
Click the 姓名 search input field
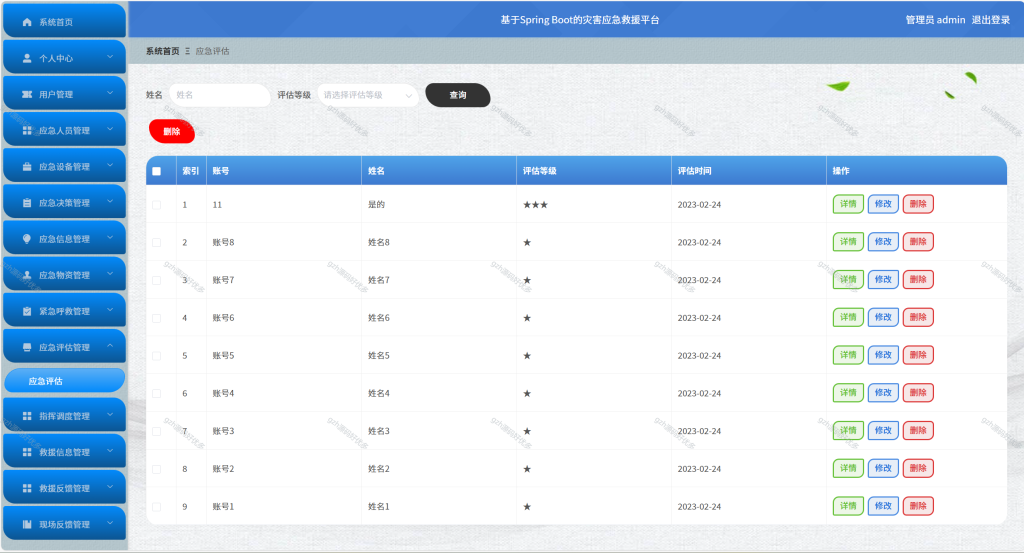pyautogui.click(x=219, y=95)
